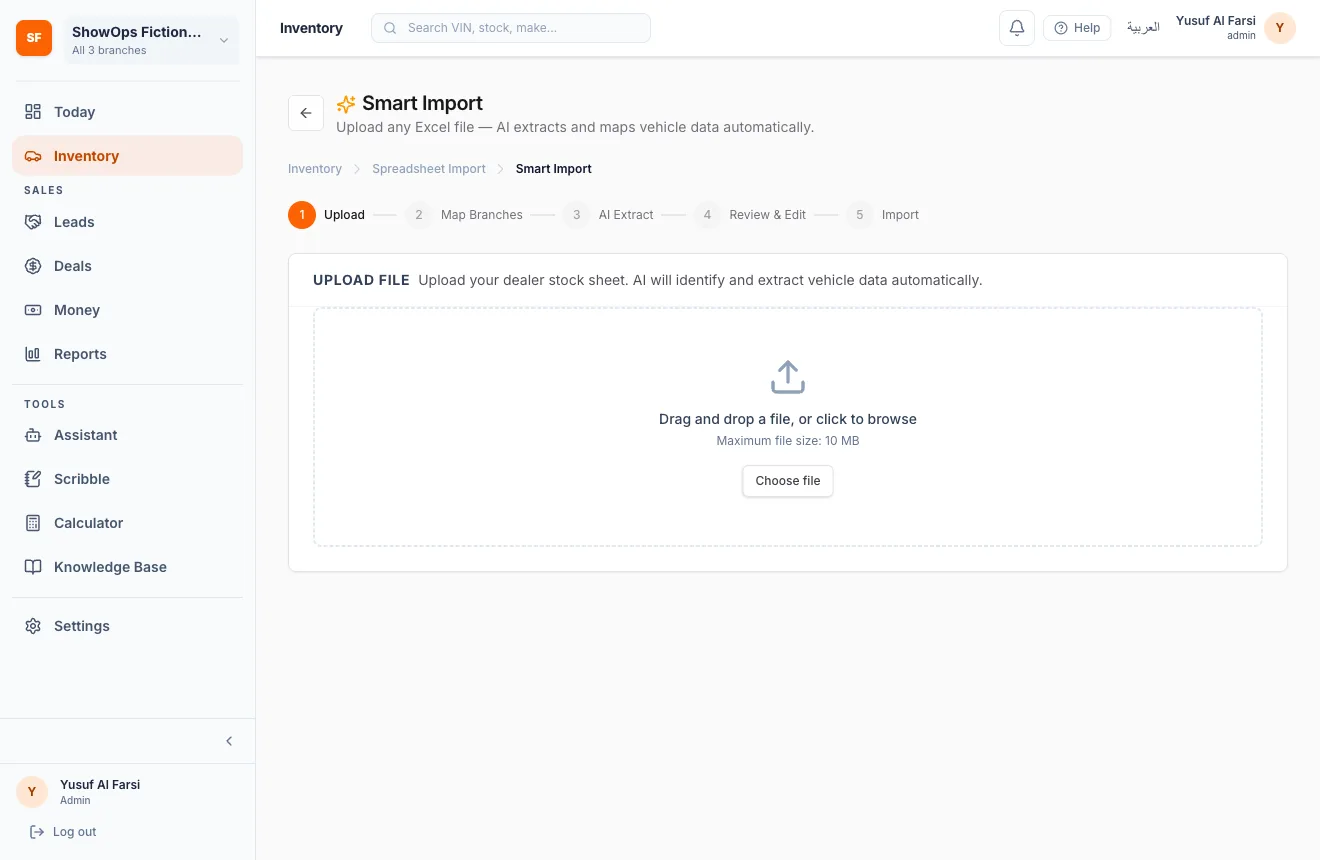Focus the Search VIN, stock, make field
The width and height of the screenshot is (1320, 860).
pos(511,28)
